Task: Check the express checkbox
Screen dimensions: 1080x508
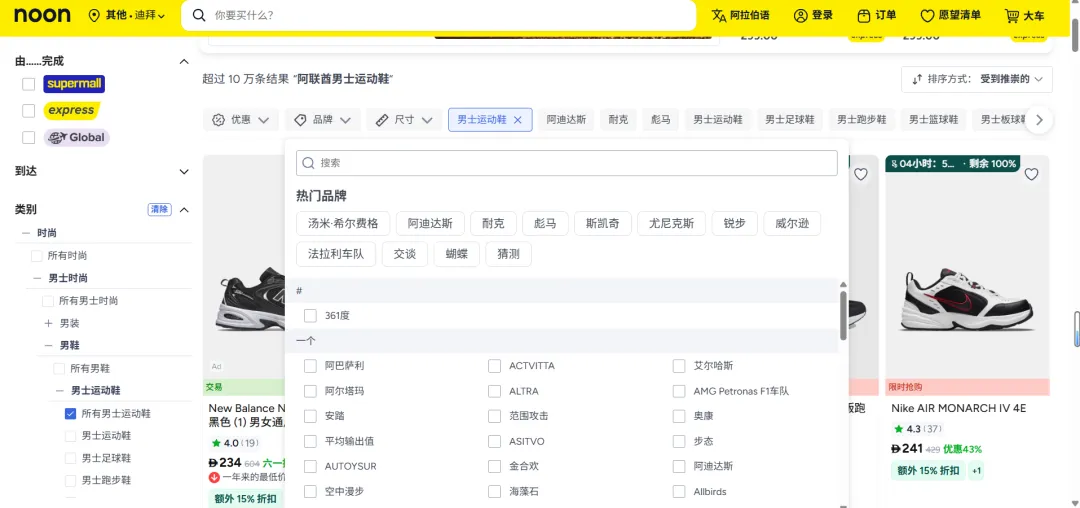Action: pyautogui.click(x=28, y=110)
